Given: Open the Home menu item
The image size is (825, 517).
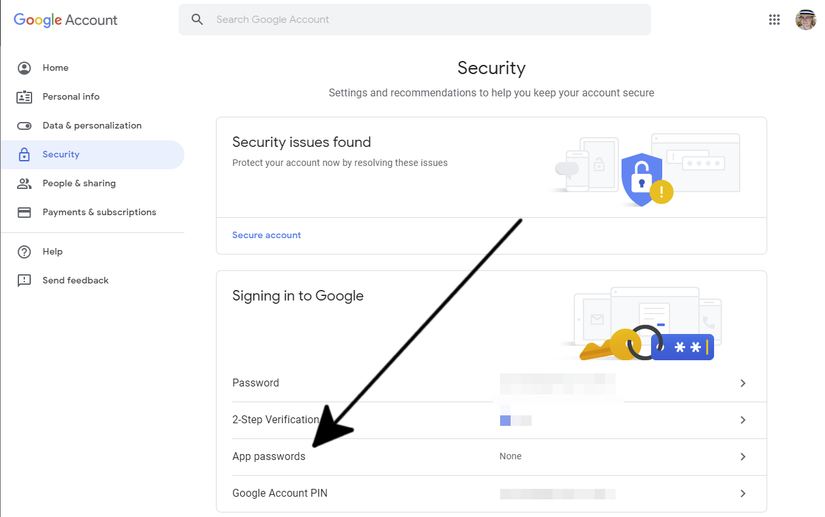Looking at the screenshot, I should [x=55, y=68].
